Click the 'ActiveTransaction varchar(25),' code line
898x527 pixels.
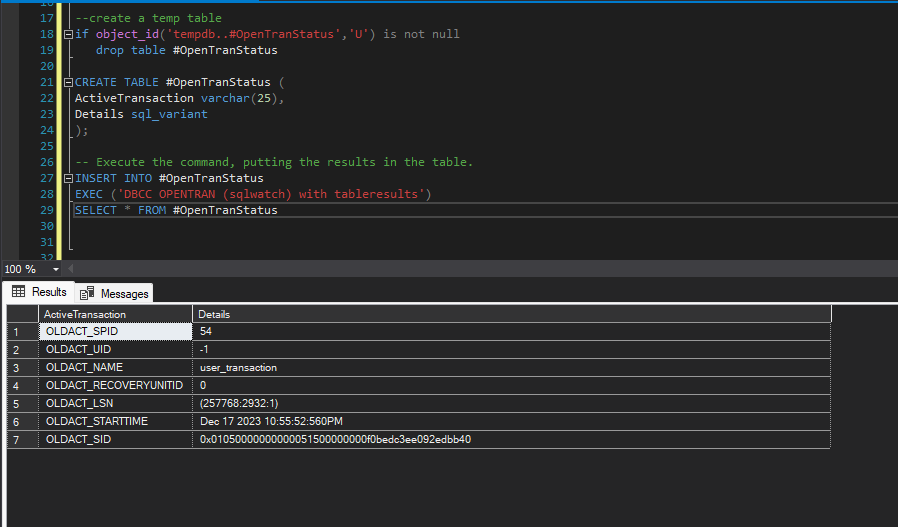coord(179,98)
